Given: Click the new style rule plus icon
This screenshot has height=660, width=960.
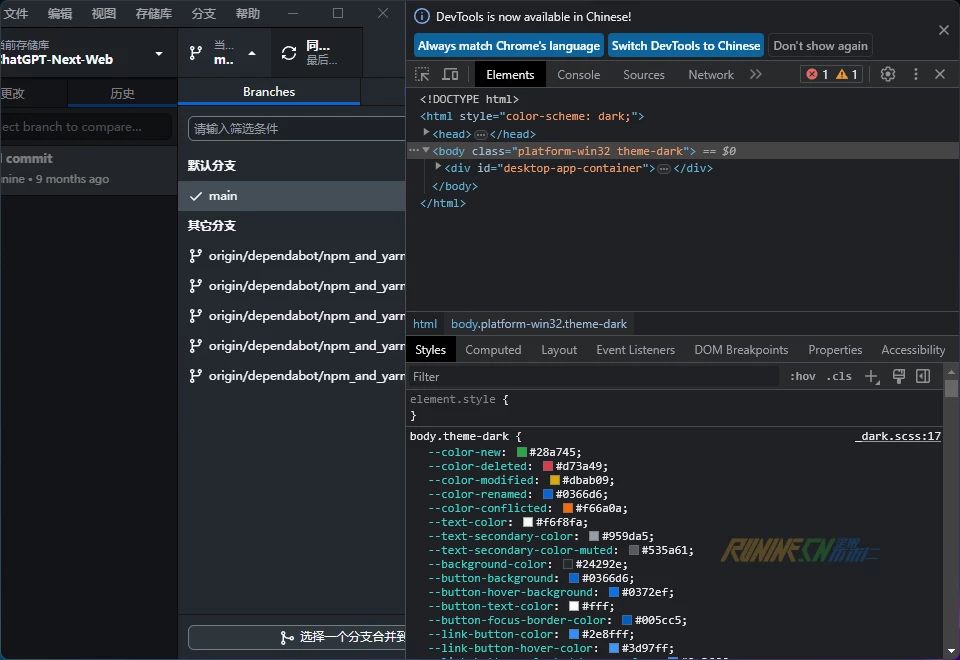Looking at the screenshot, I should click(871, 377).
